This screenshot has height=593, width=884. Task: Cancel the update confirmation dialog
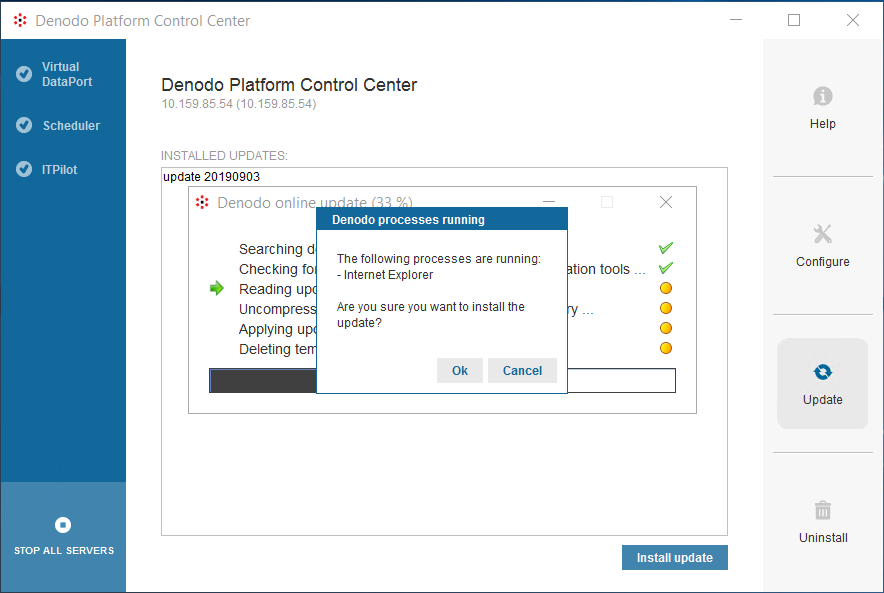[522, 370]
